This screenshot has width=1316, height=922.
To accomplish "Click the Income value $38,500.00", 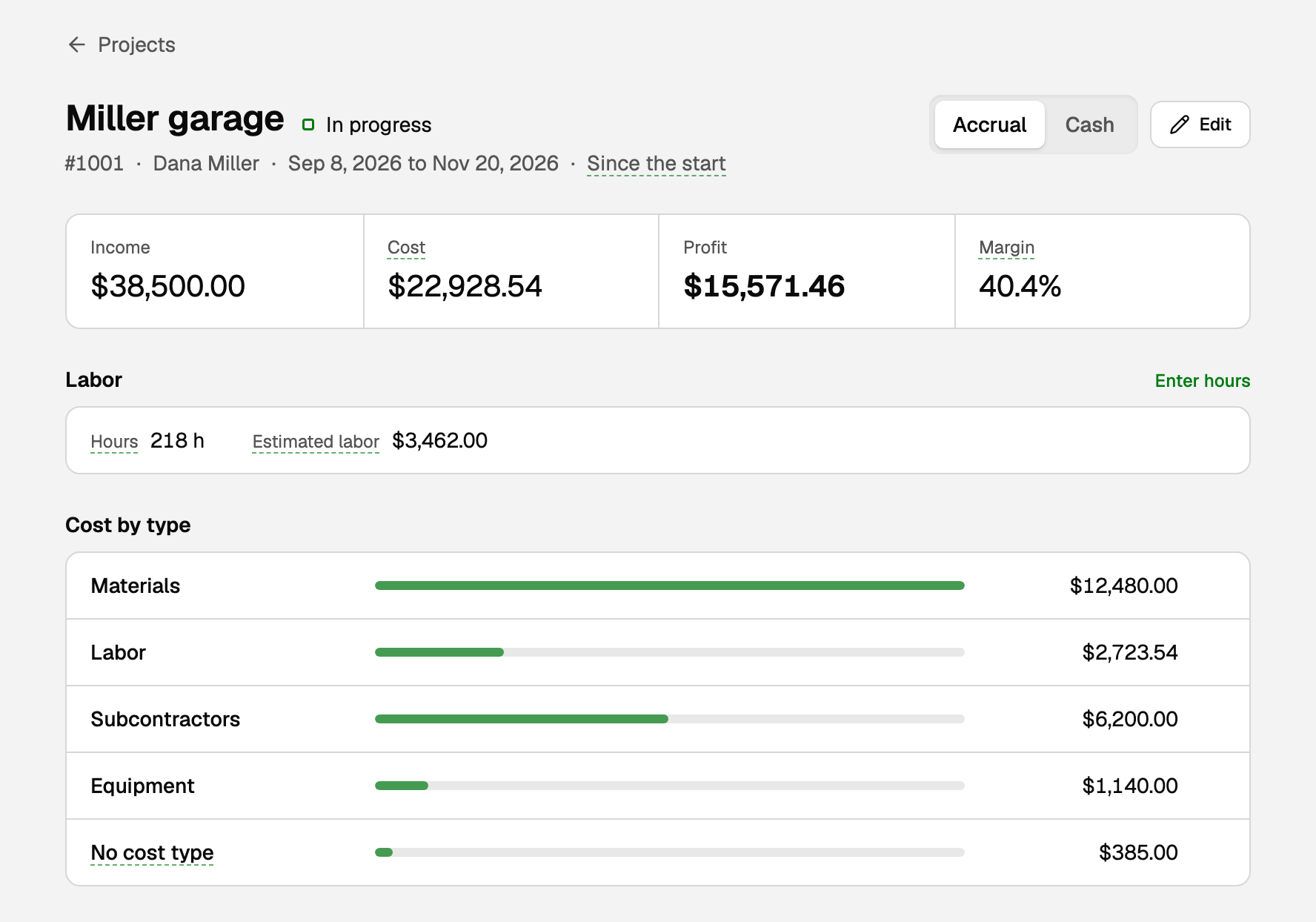I will 167,286.
